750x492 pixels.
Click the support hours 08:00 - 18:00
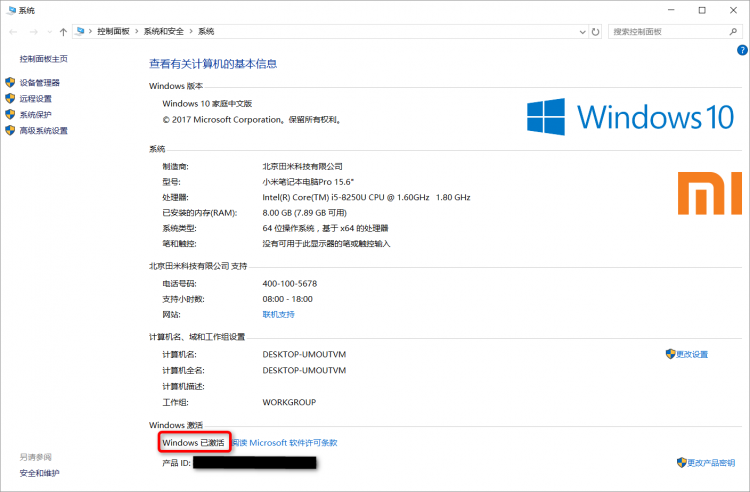[x=287, y=299]
